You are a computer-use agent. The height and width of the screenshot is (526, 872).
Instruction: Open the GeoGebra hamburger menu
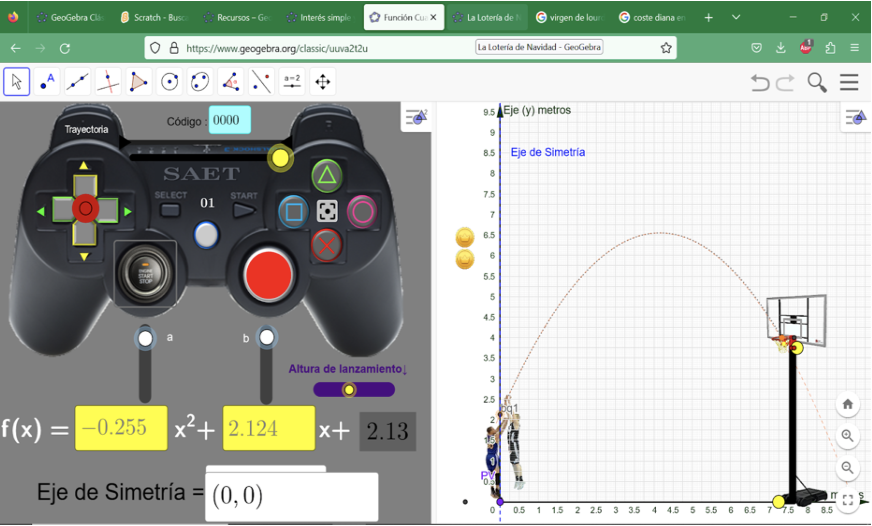(849, 83)
